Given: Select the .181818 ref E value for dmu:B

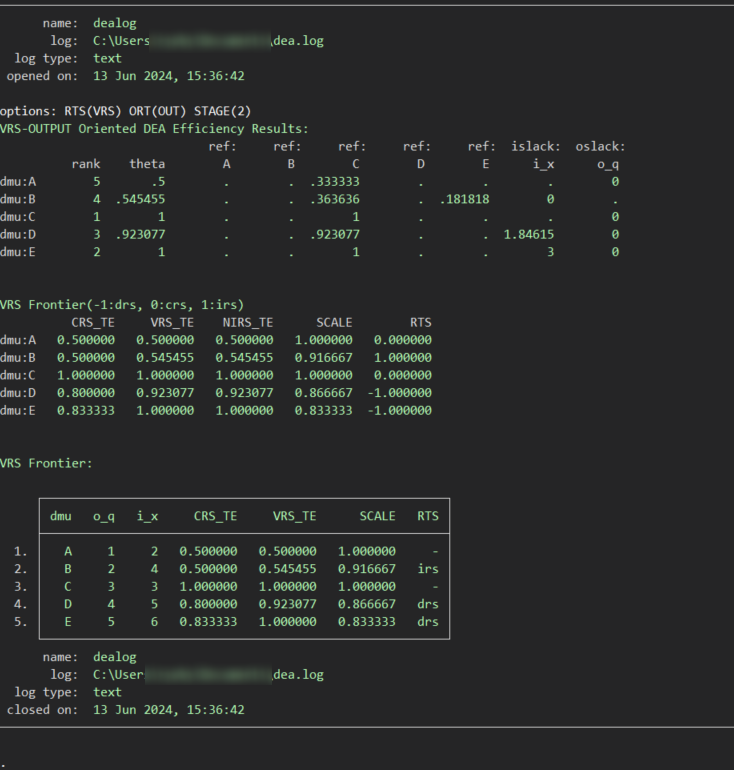Looking at the screenshot, I should [x=465, y=200].
